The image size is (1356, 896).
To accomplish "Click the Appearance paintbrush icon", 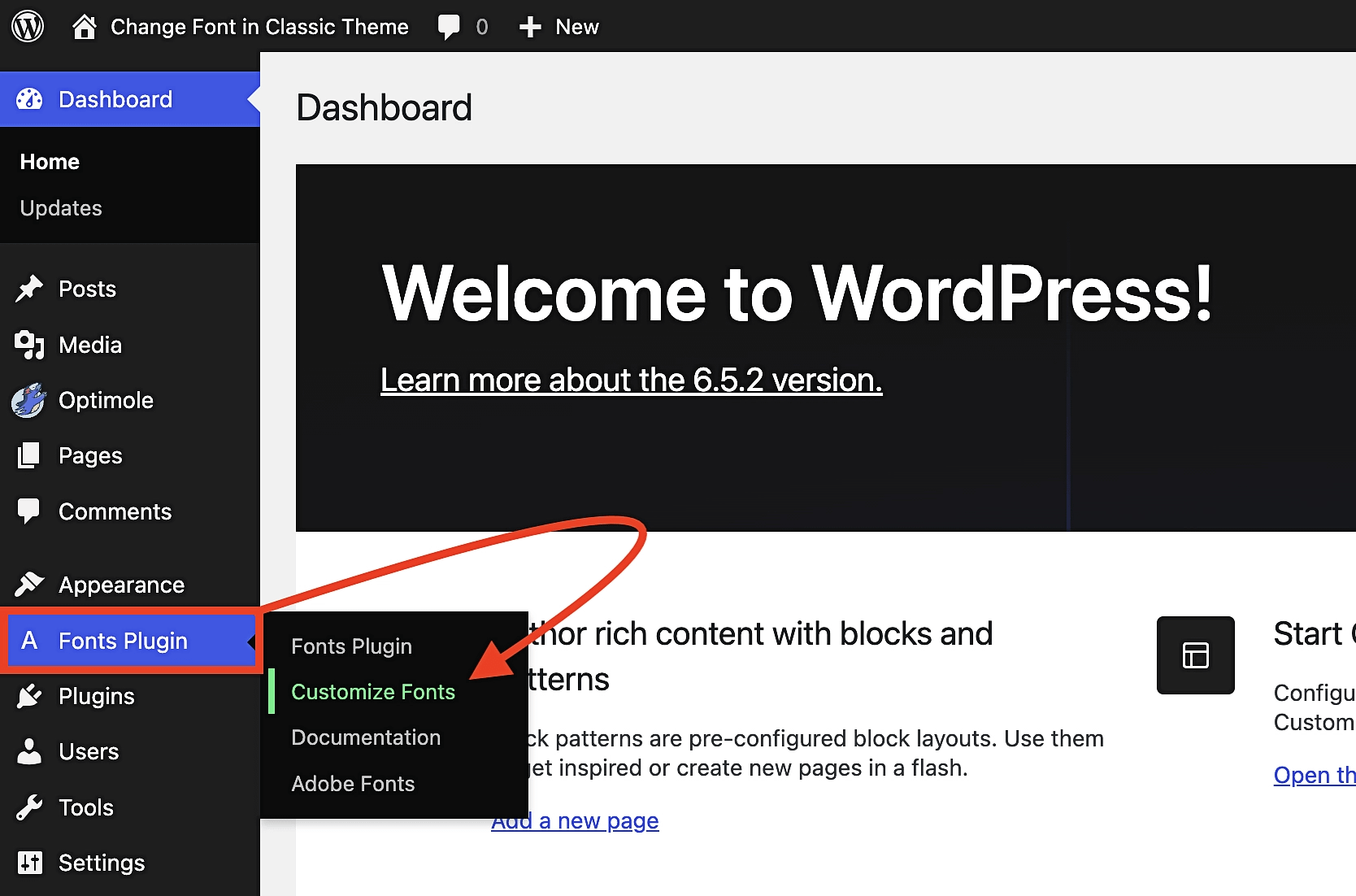I will coord(29,585).
